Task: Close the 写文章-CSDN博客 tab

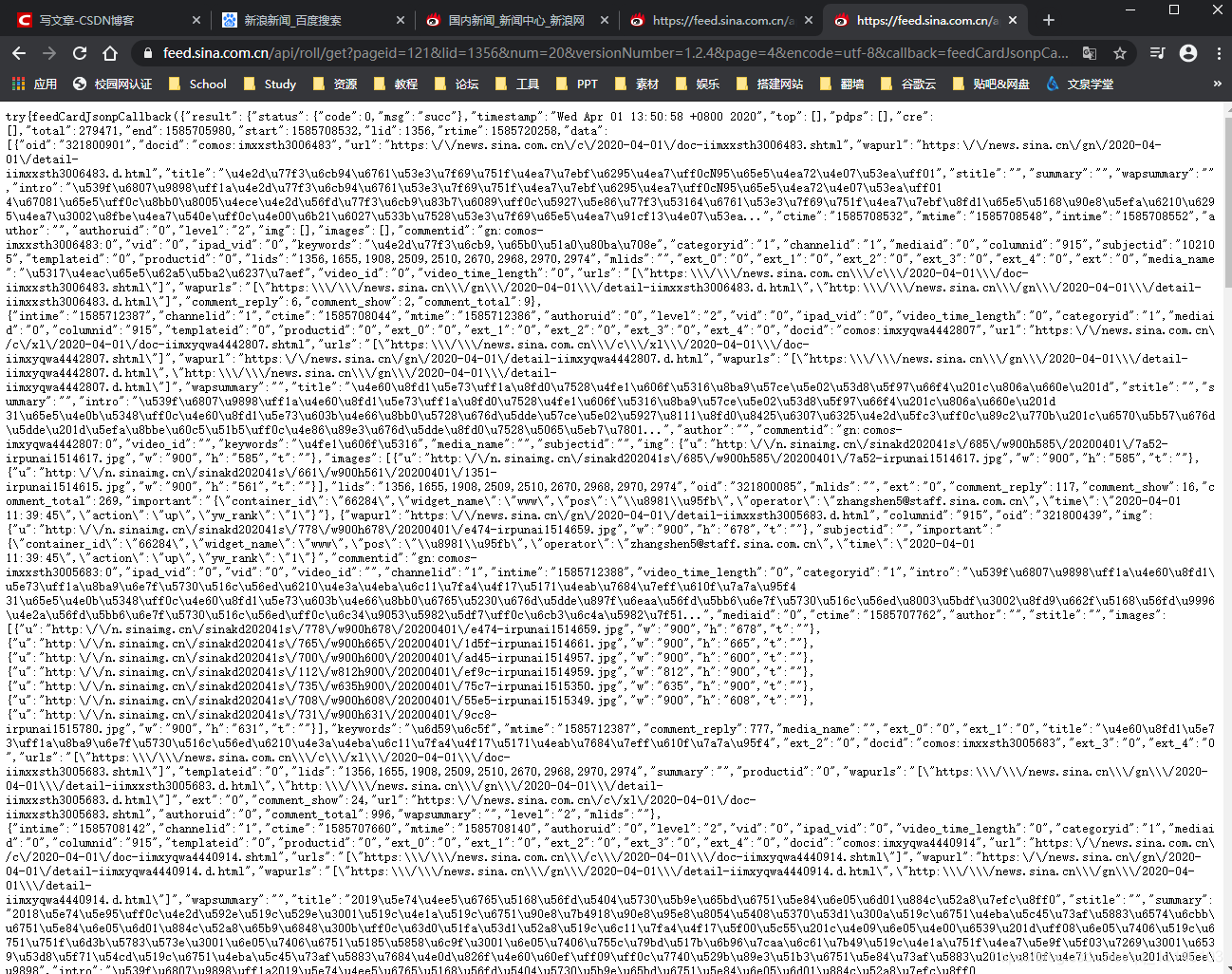Action: tap(196, 20)
